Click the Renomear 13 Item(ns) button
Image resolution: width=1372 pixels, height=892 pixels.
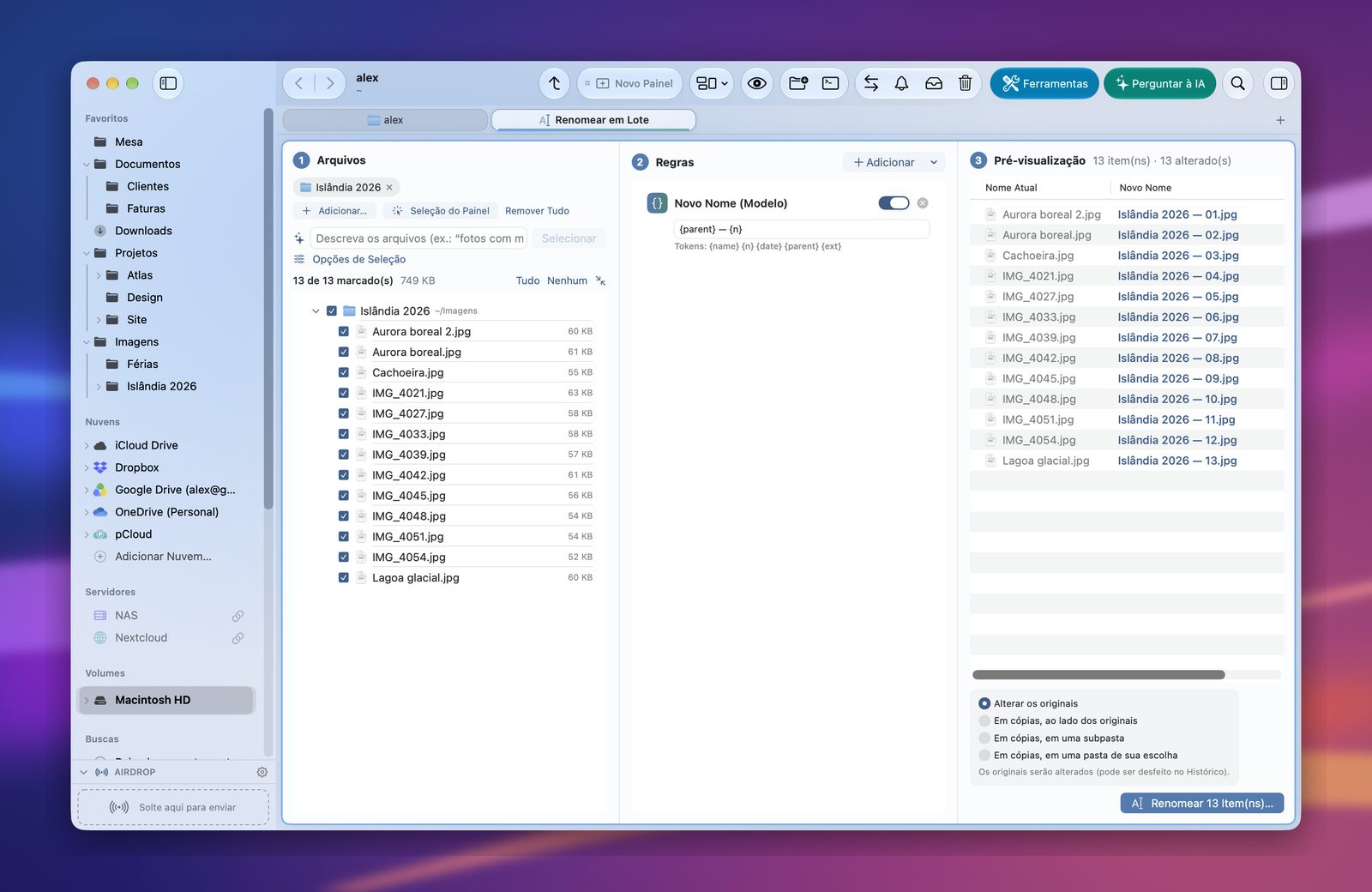[1201, 804]
